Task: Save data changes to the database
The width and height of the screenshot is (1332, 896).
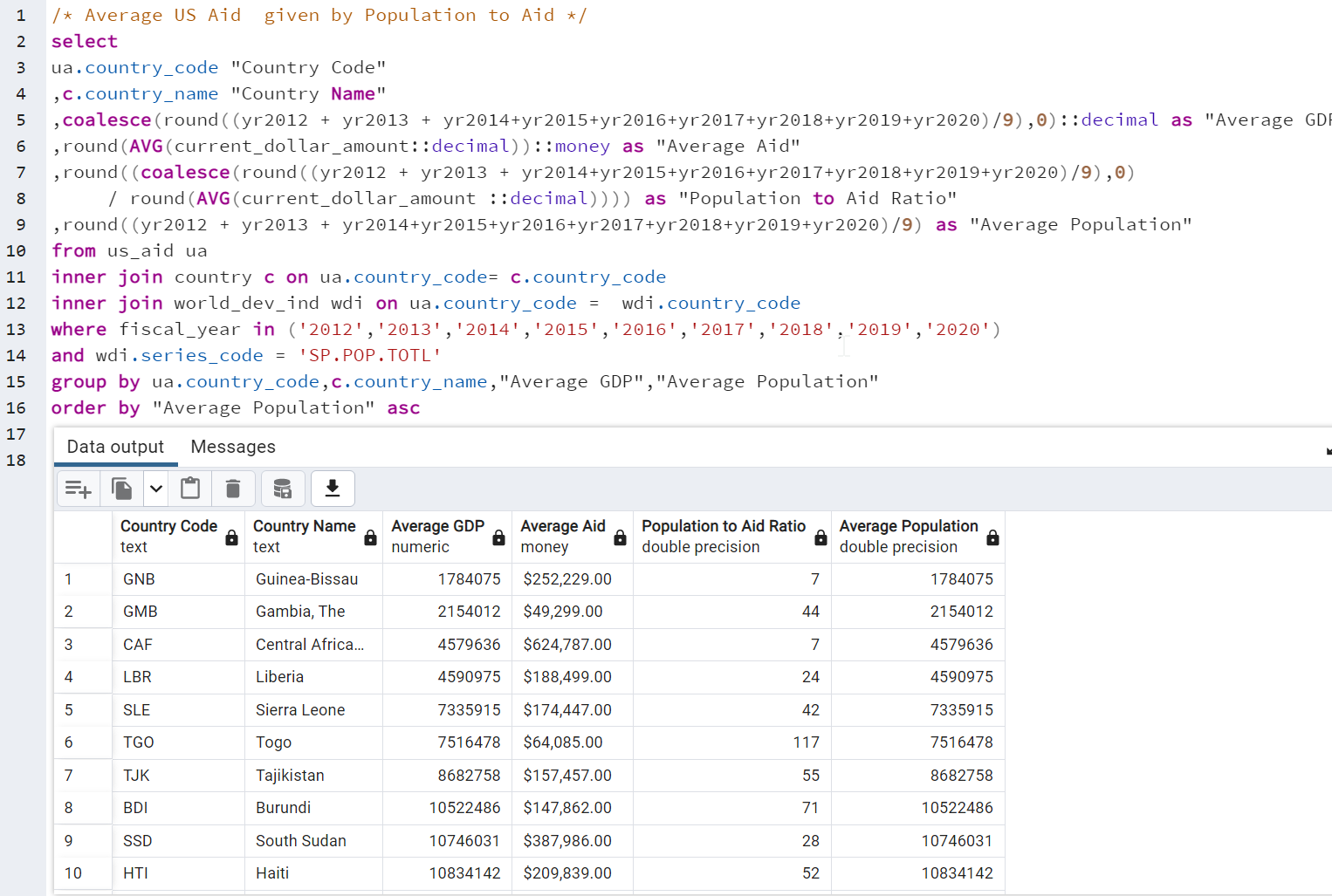Action: click(283, 489)
